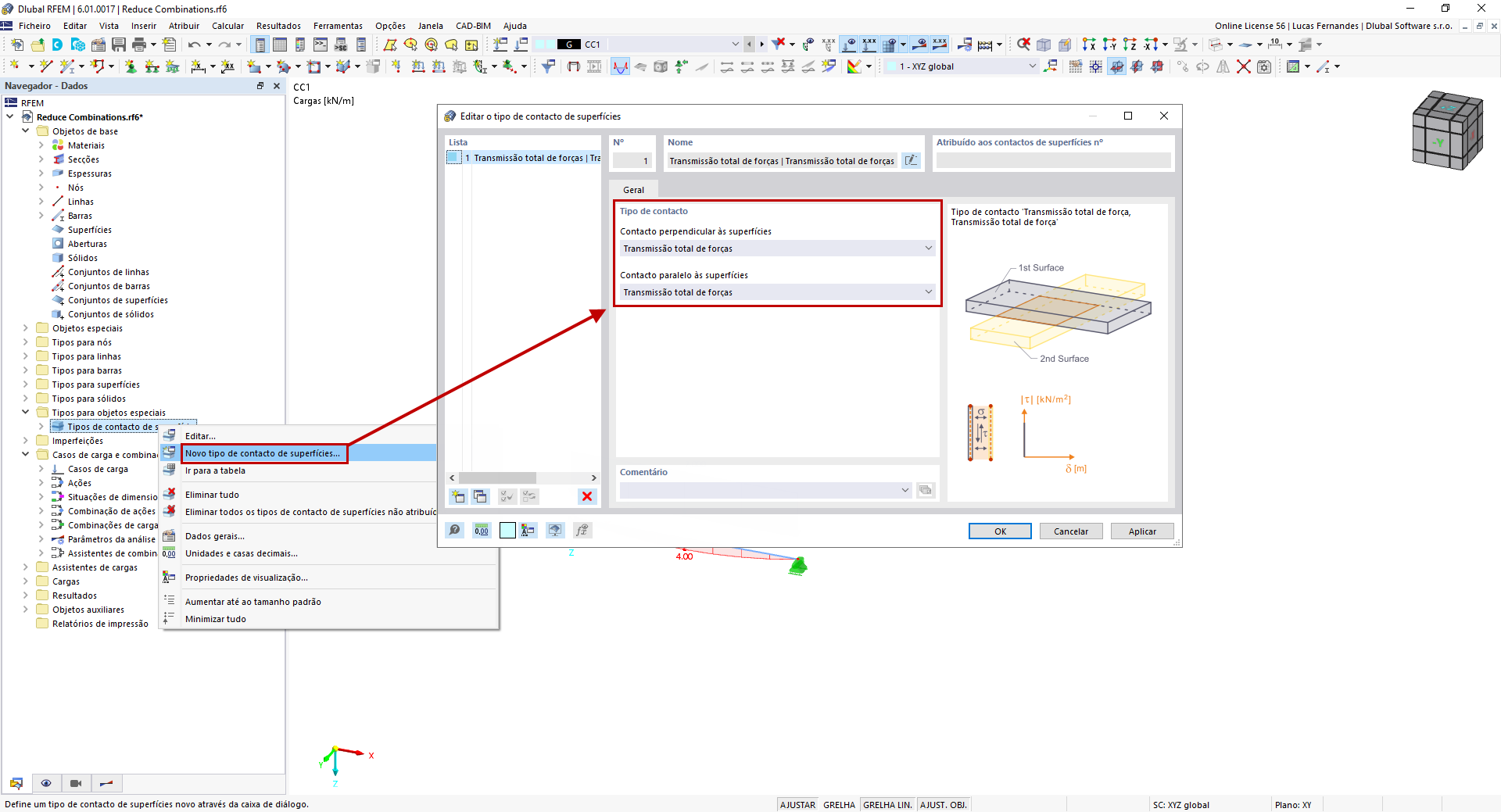Click the copy-item icon below the Lista panel

[x=480, y=496]
